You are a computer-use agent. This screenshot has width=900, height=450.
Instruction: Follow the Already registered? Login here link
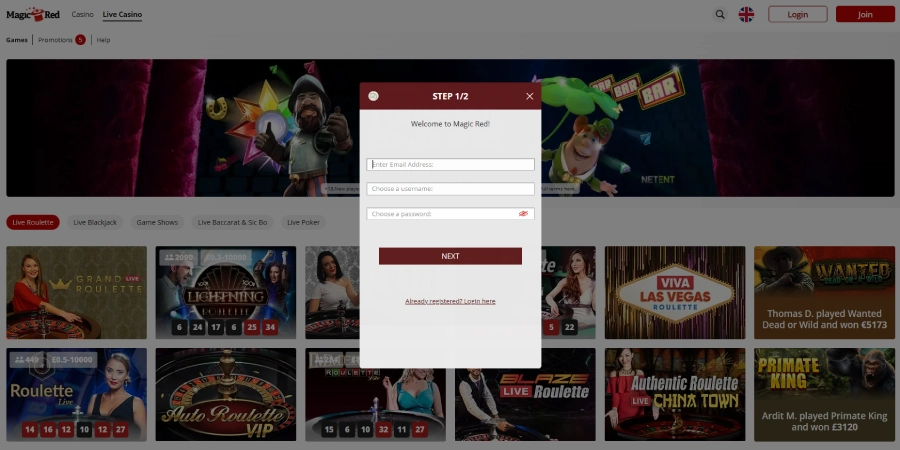coord(450,301)
